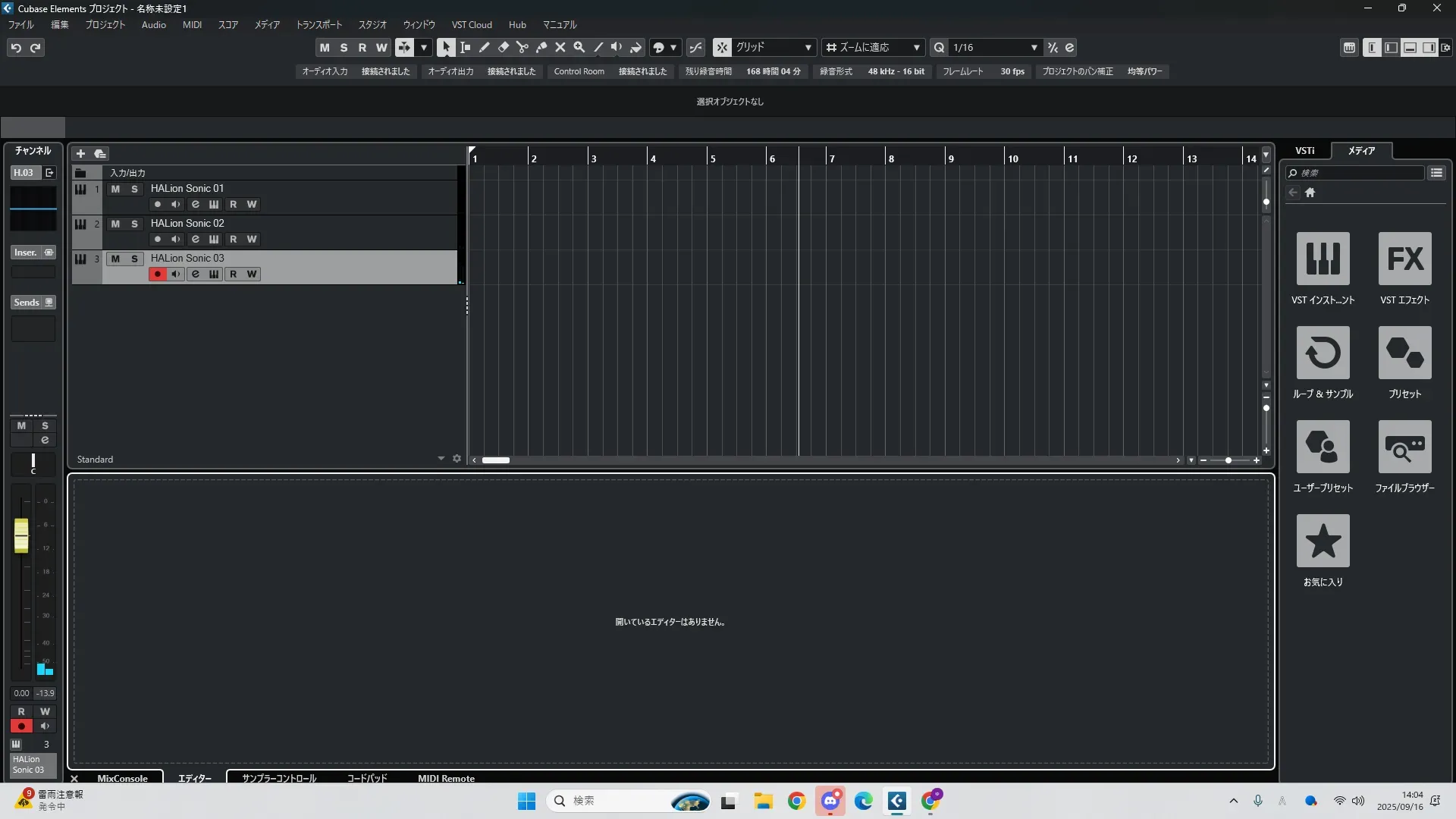The image size is (1456, 819).
Task: Open grid type dropdown
Action: tap(808, 47)
